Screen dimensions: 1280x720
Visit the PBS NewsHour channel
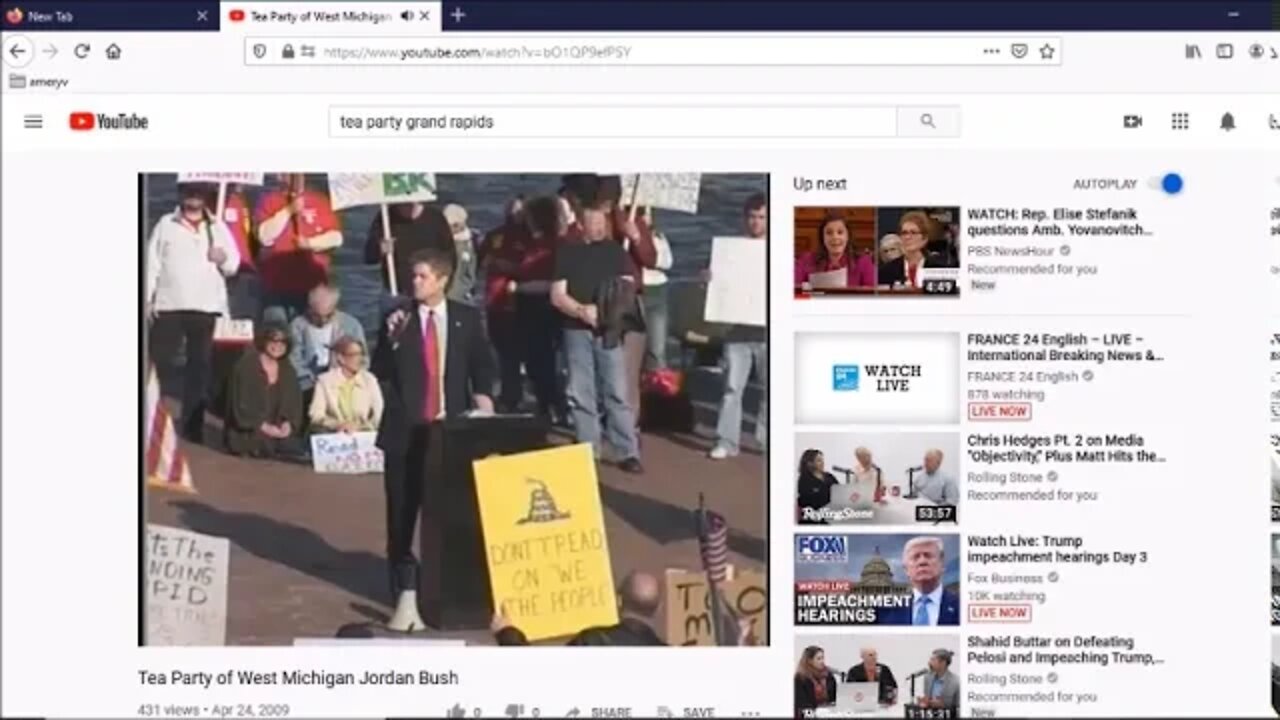click(1012, 252)
